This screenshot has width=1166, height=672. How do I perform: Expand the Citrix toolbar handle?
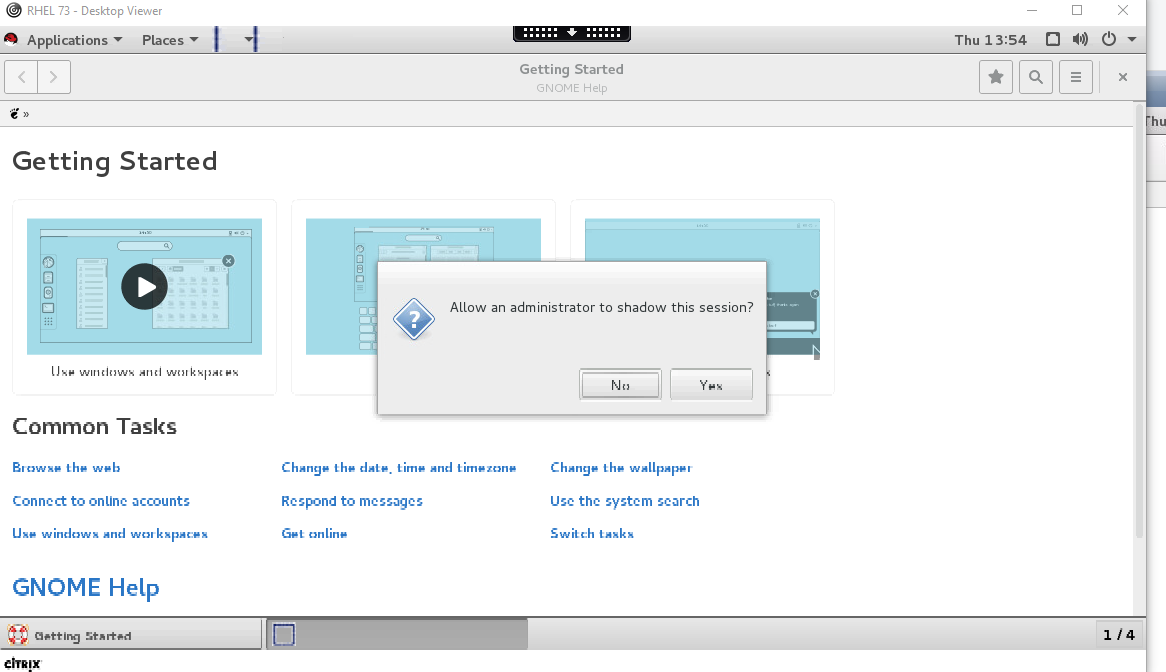tap(572, 33)
